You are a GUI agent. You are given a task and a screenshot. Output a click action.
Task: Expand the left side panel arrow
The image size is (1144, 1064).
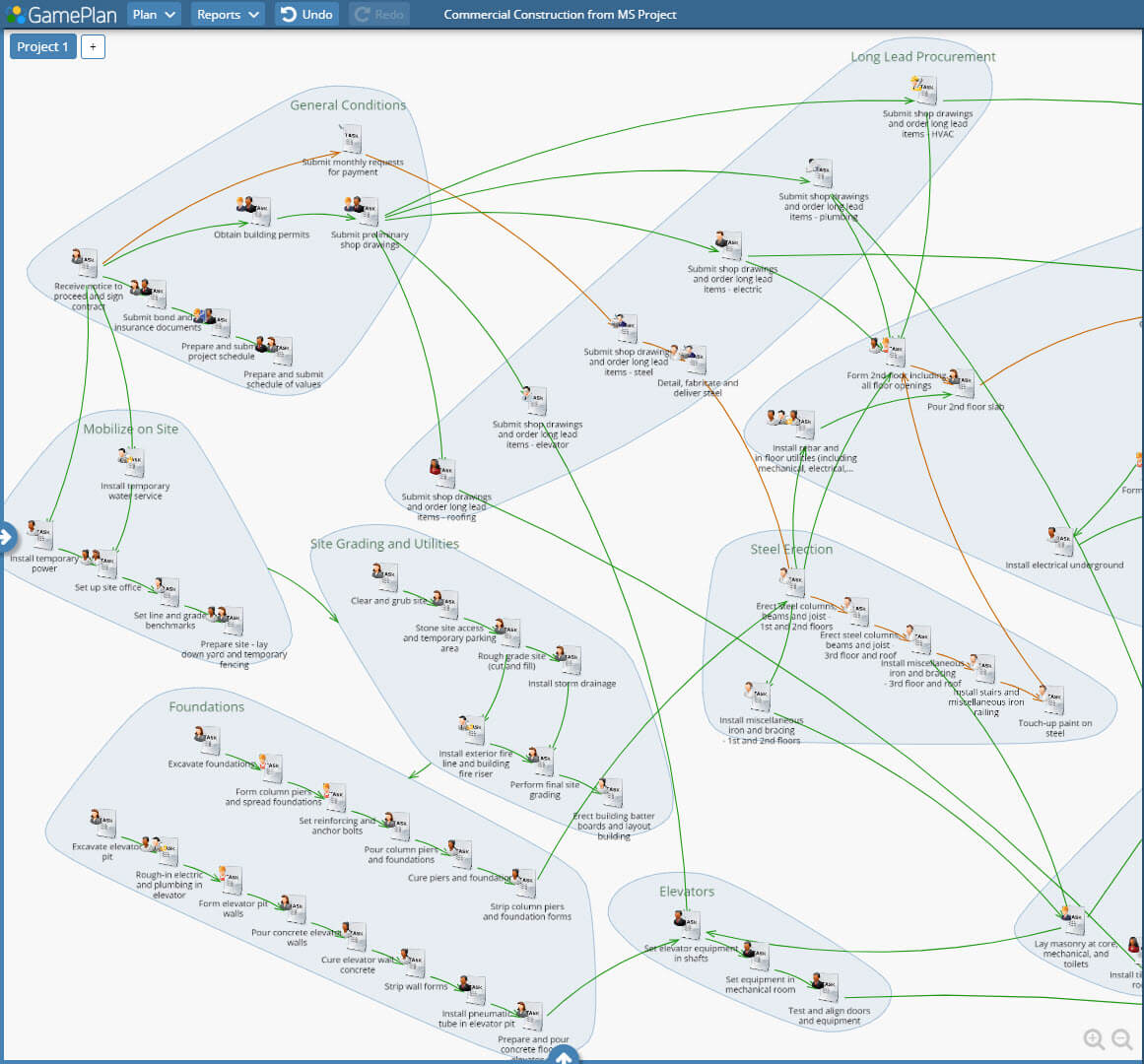pos(8,537)
